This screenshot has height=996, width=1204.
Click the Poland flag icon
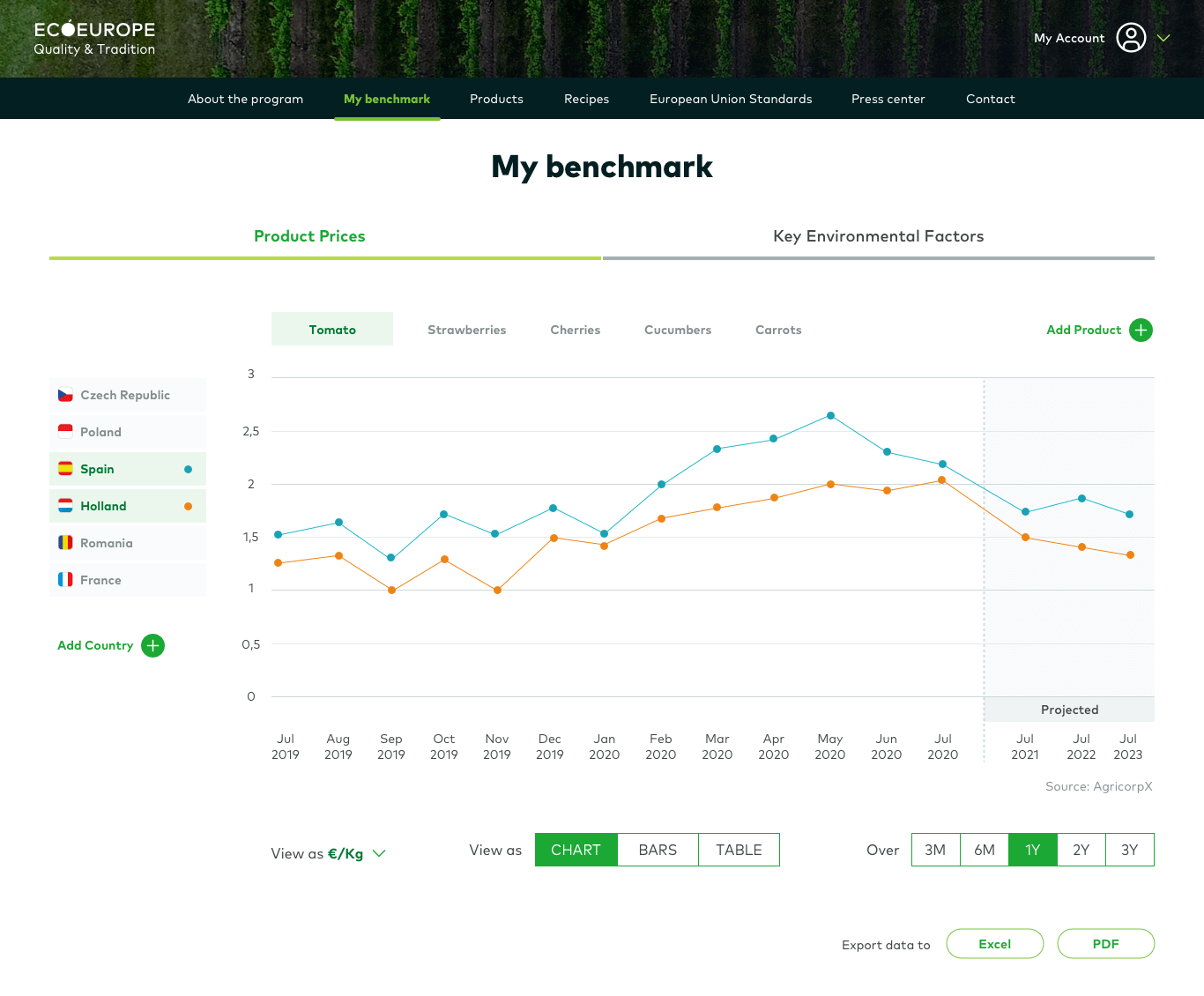65,431
